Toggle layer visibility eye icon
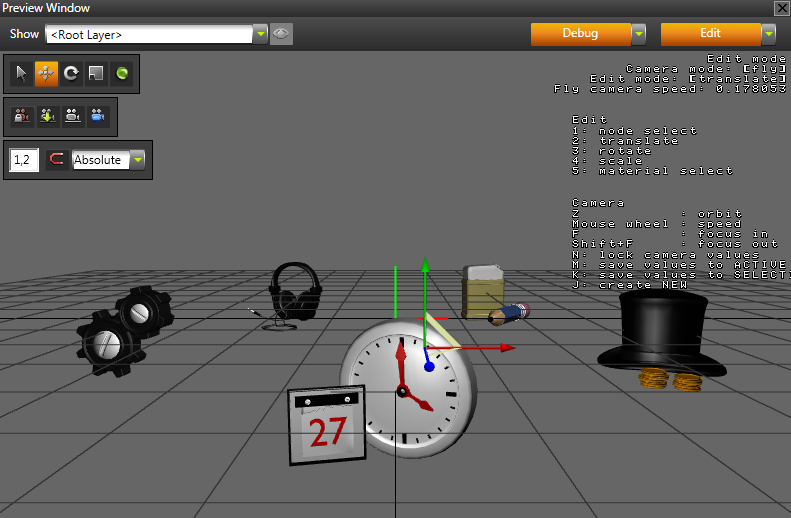 (282, 34)
